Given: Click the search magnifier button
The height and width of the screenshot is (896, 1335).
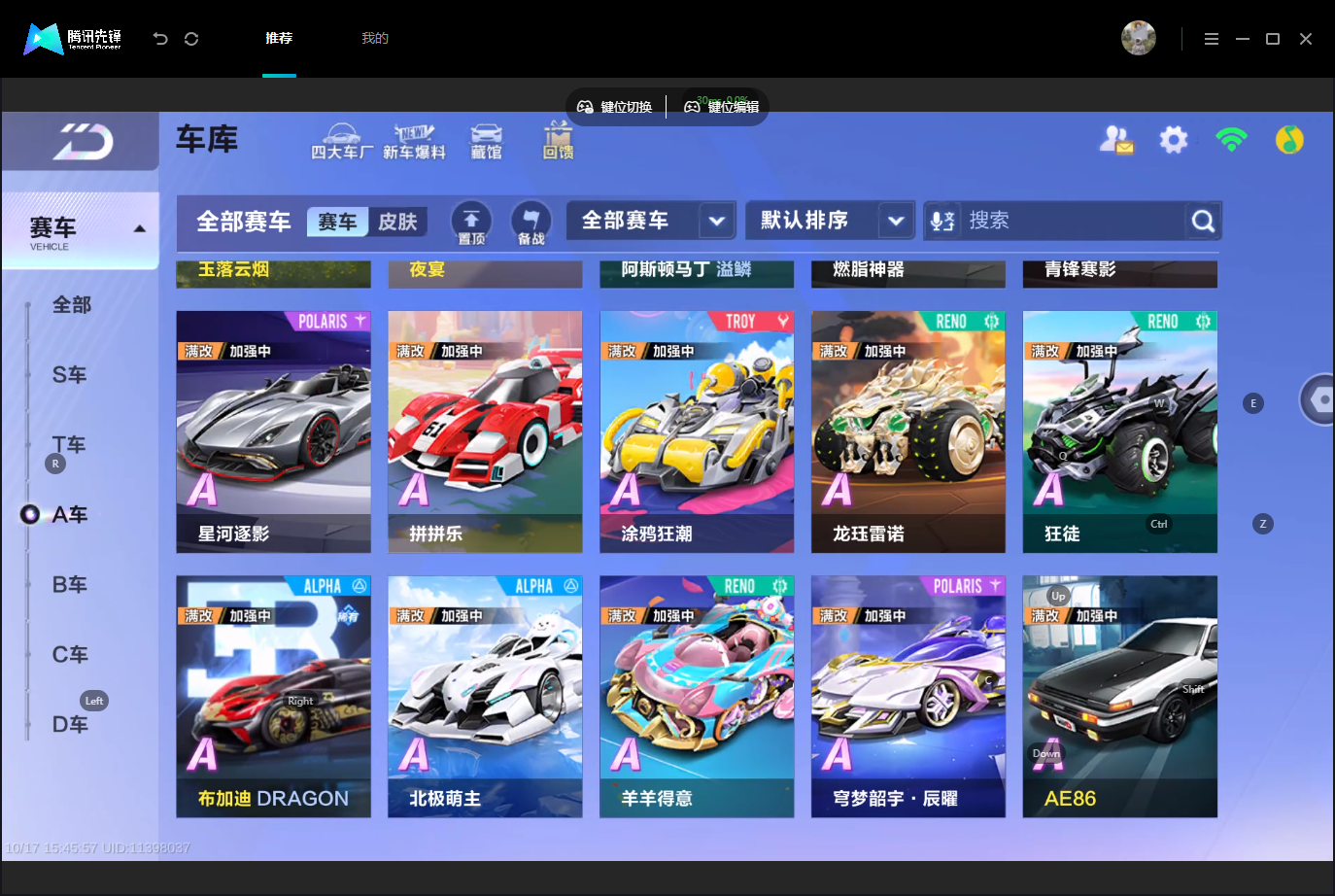Looking at the screenshot, I should [x=1203, y=222].
